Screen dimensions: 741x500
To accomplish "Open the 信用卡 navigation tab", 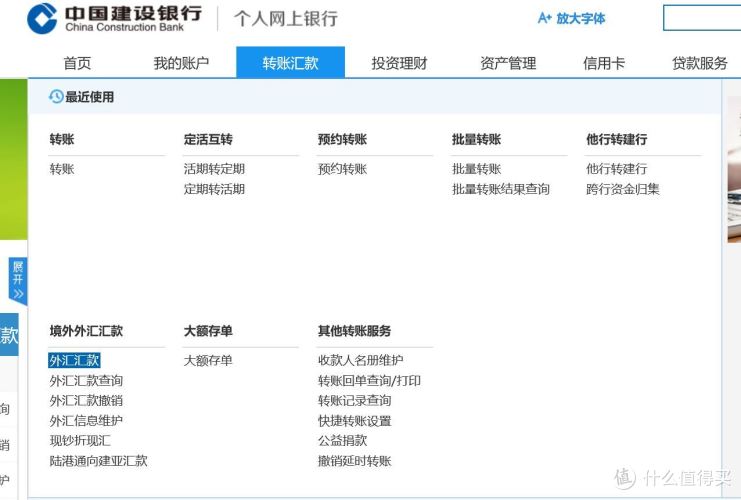I will pos(604,63).
